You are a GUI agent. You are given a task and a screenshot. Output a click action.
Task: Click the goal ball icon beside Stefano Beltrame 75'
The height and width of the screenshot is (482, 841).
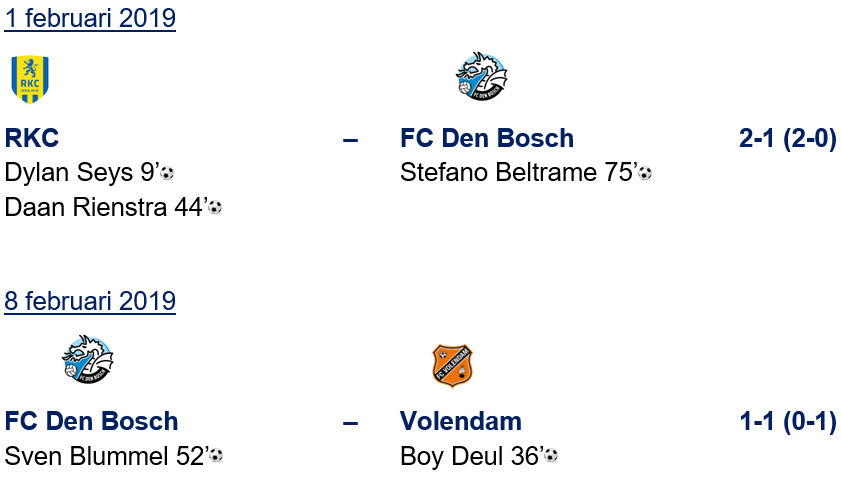click(x=645, y=173)
